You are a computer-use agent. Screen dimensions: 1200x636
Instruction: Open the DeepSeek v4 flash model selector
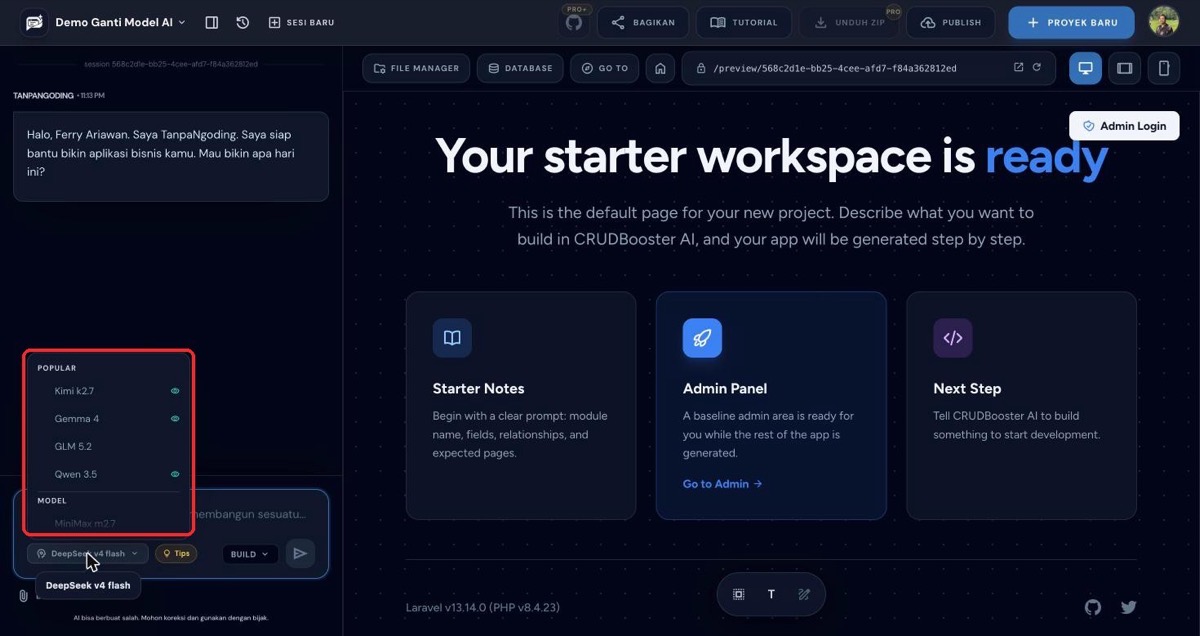tap(88, 554)
